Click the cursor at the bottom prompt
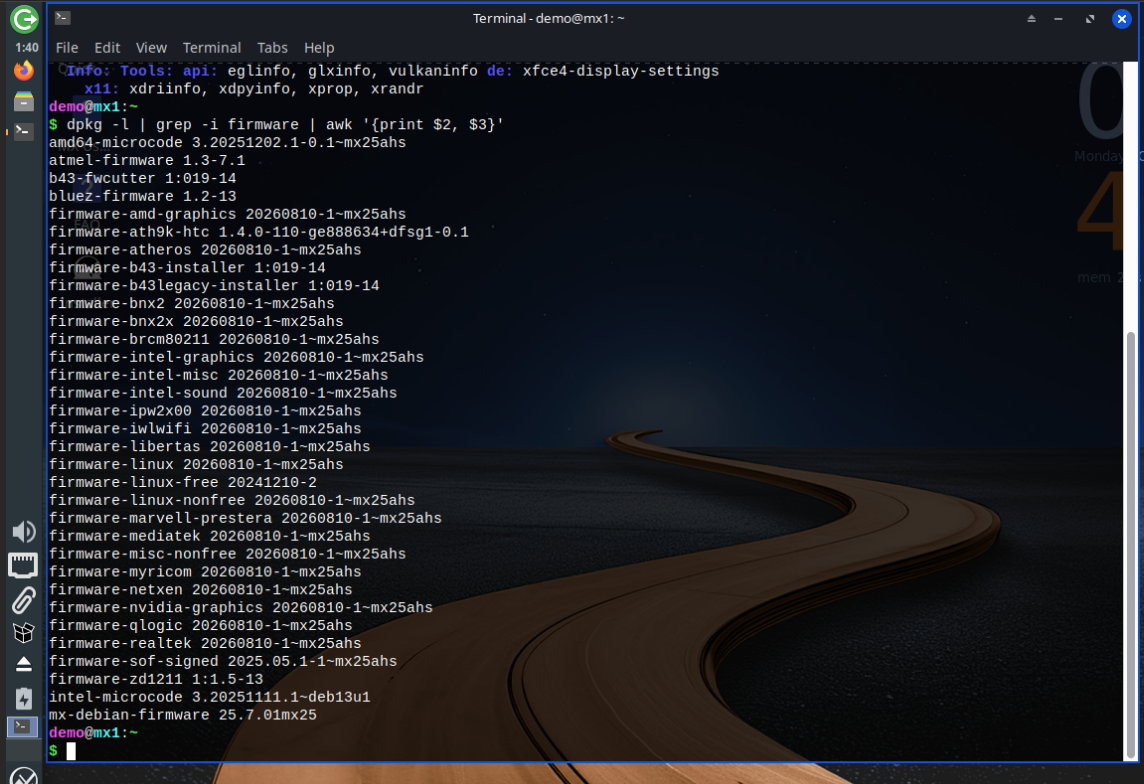 point(71,750)
